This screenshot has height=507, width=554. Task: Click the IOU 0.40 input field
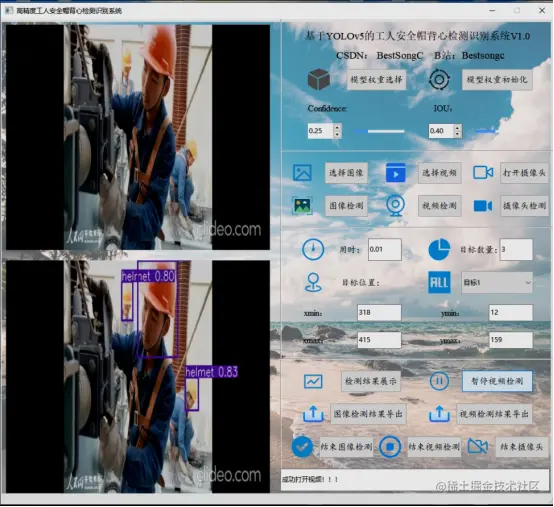click(441, 131)
